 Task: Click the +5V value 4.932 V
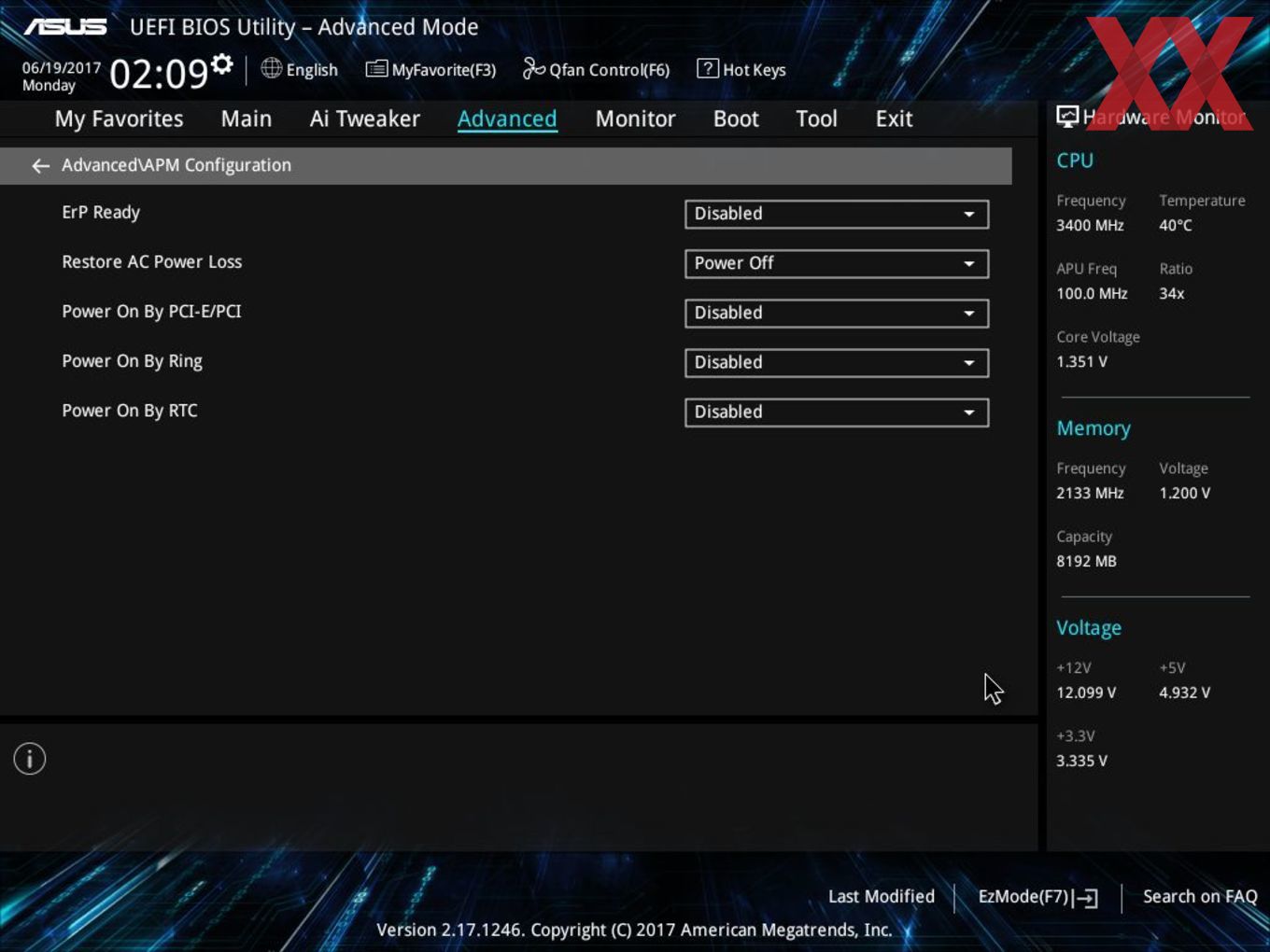click(x=1184, y=693)
